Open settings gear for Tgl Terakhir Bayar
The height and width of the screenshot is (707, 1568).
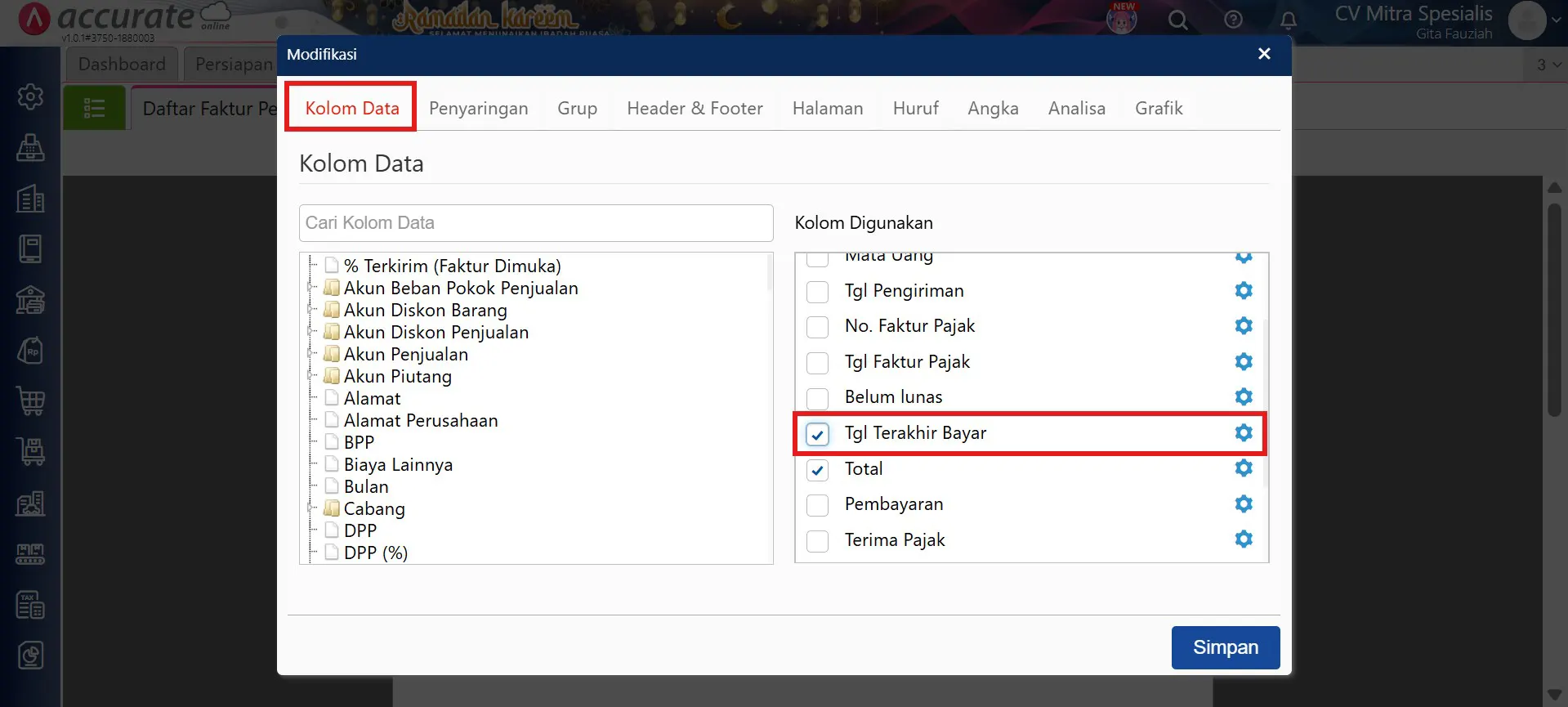[1244, 432]
